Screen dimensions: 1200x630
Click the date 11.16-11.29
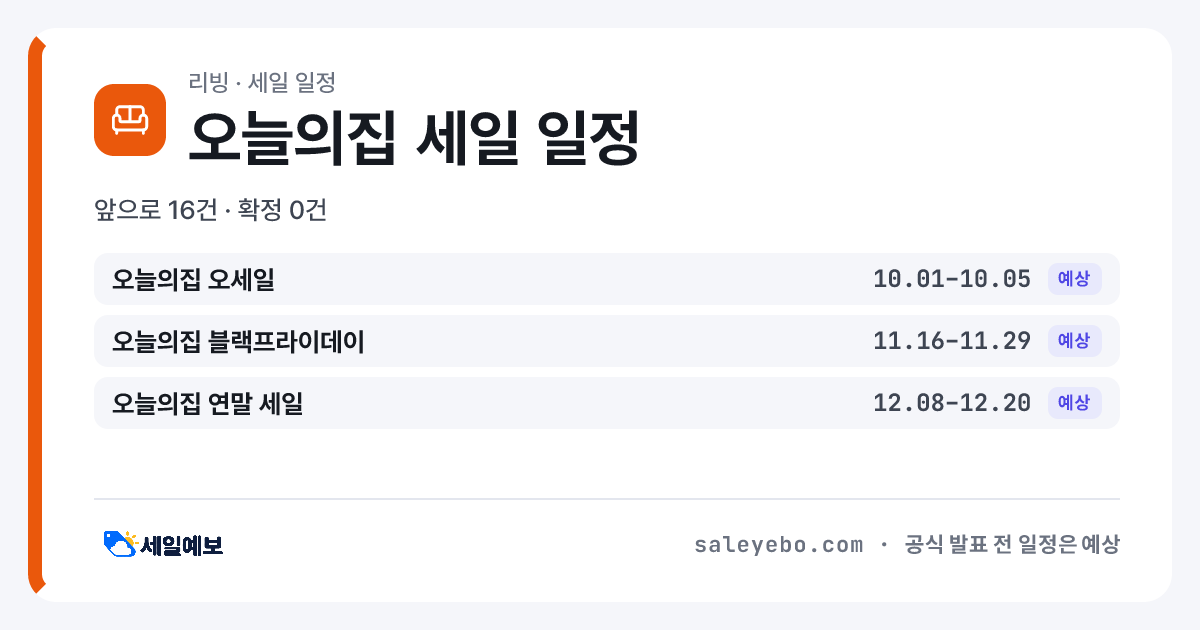pyautogui.click(x=952, y=341)
